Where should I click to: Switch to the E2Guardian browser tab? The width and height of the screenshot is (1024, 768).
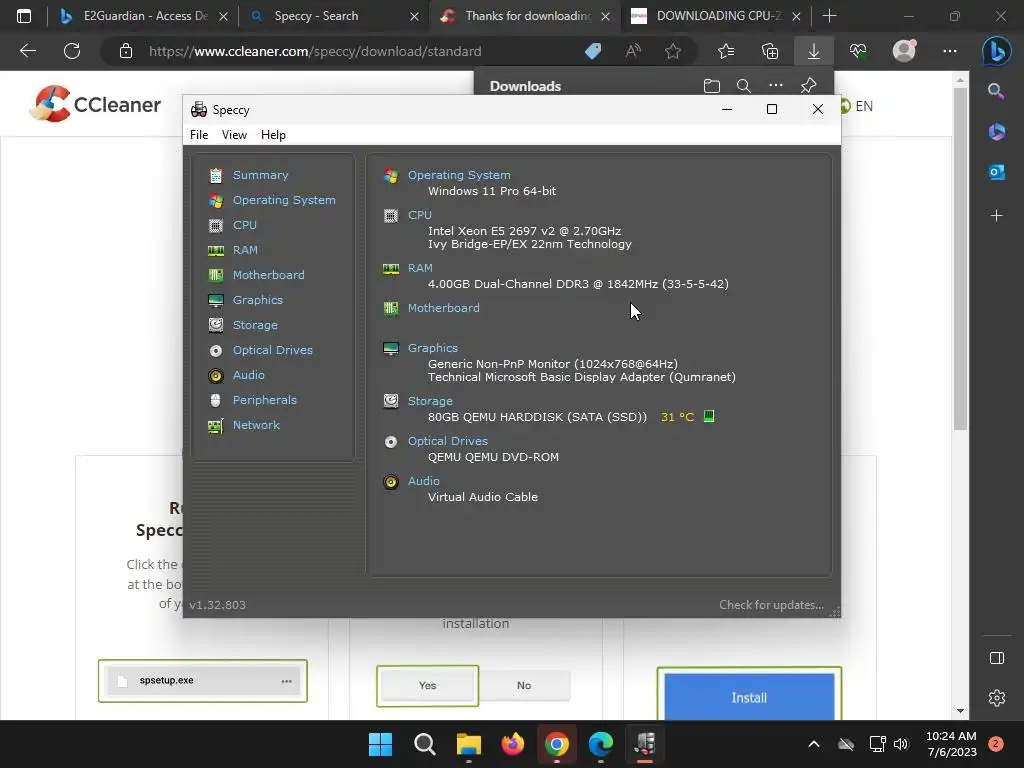tap(142, 16)
